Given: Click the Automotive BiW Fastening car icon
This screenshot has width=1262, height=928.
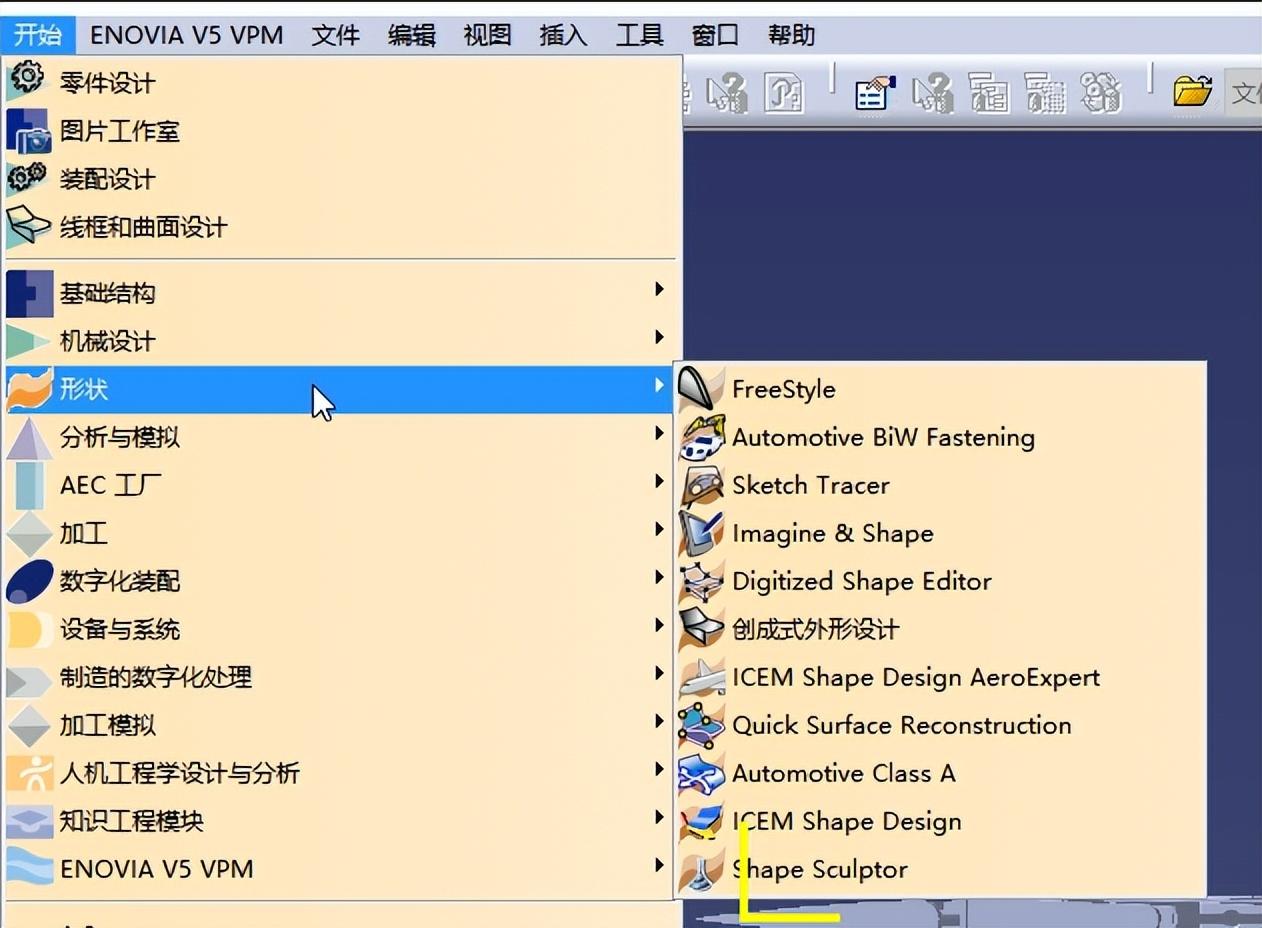Looking at the screenshot, I should 701,437.
